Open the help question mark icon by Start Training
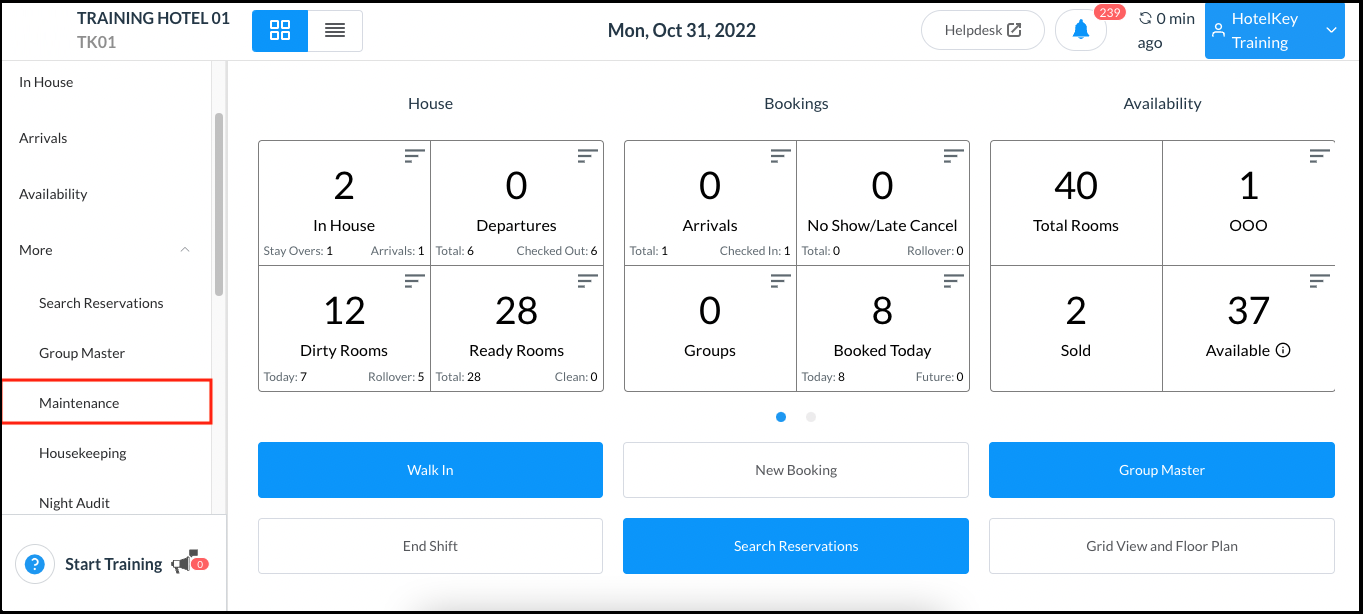The height and width of the screenshot is (614, 1363). click(x=35, y=564)
